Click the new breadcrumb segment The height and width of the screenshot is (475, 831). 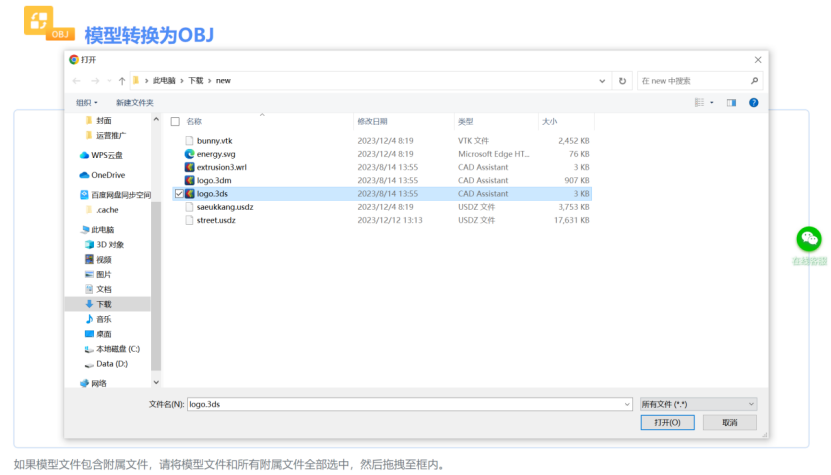(223, 81)
